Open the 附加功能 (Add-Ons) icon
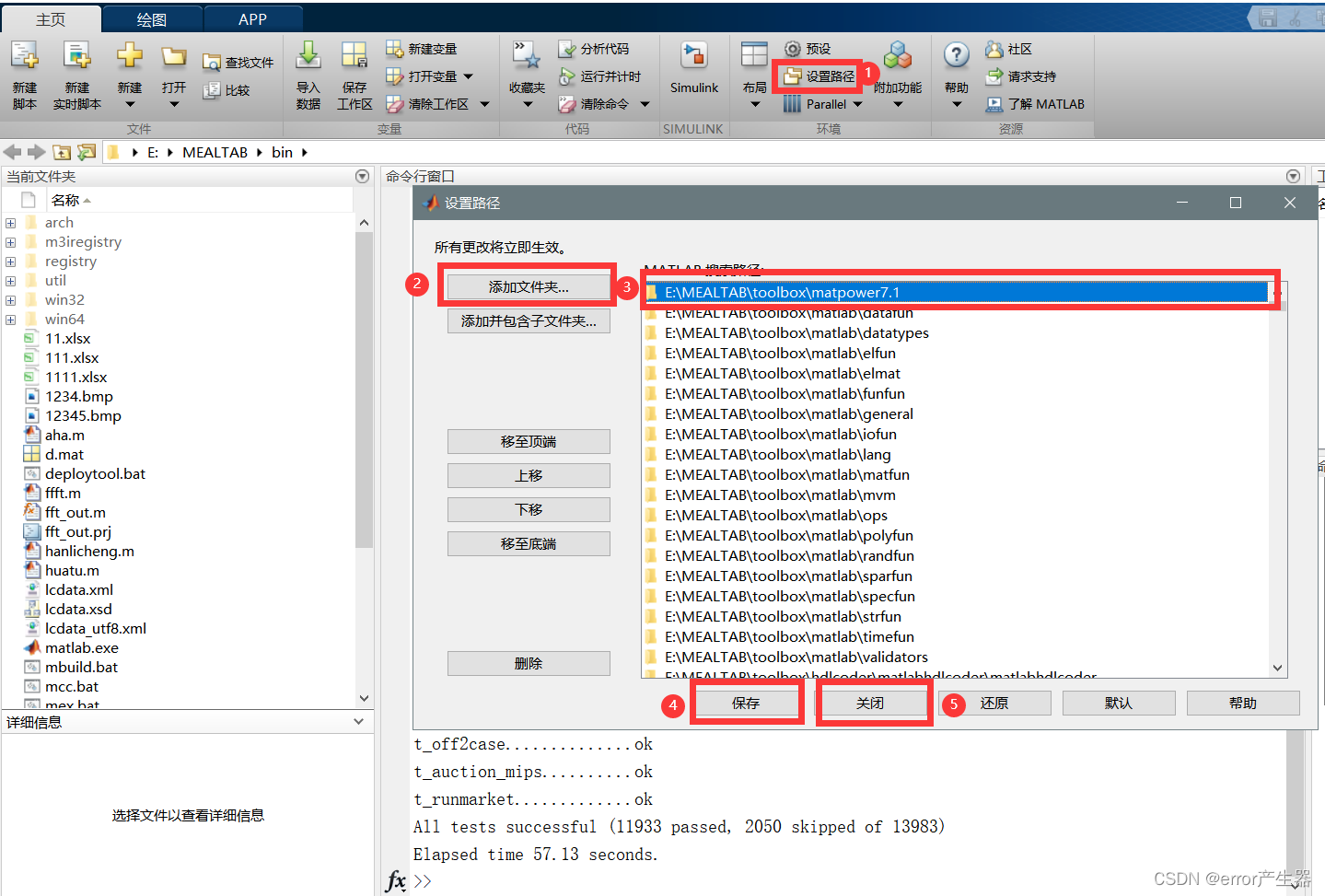This screenshot has width=1325, height=896. point(897,64)
